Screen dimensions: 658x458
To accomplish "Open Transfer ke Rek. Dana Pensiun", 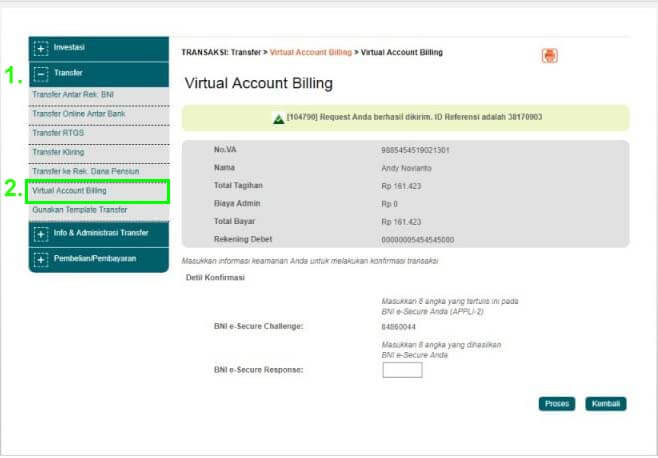I will pos(99,172).
